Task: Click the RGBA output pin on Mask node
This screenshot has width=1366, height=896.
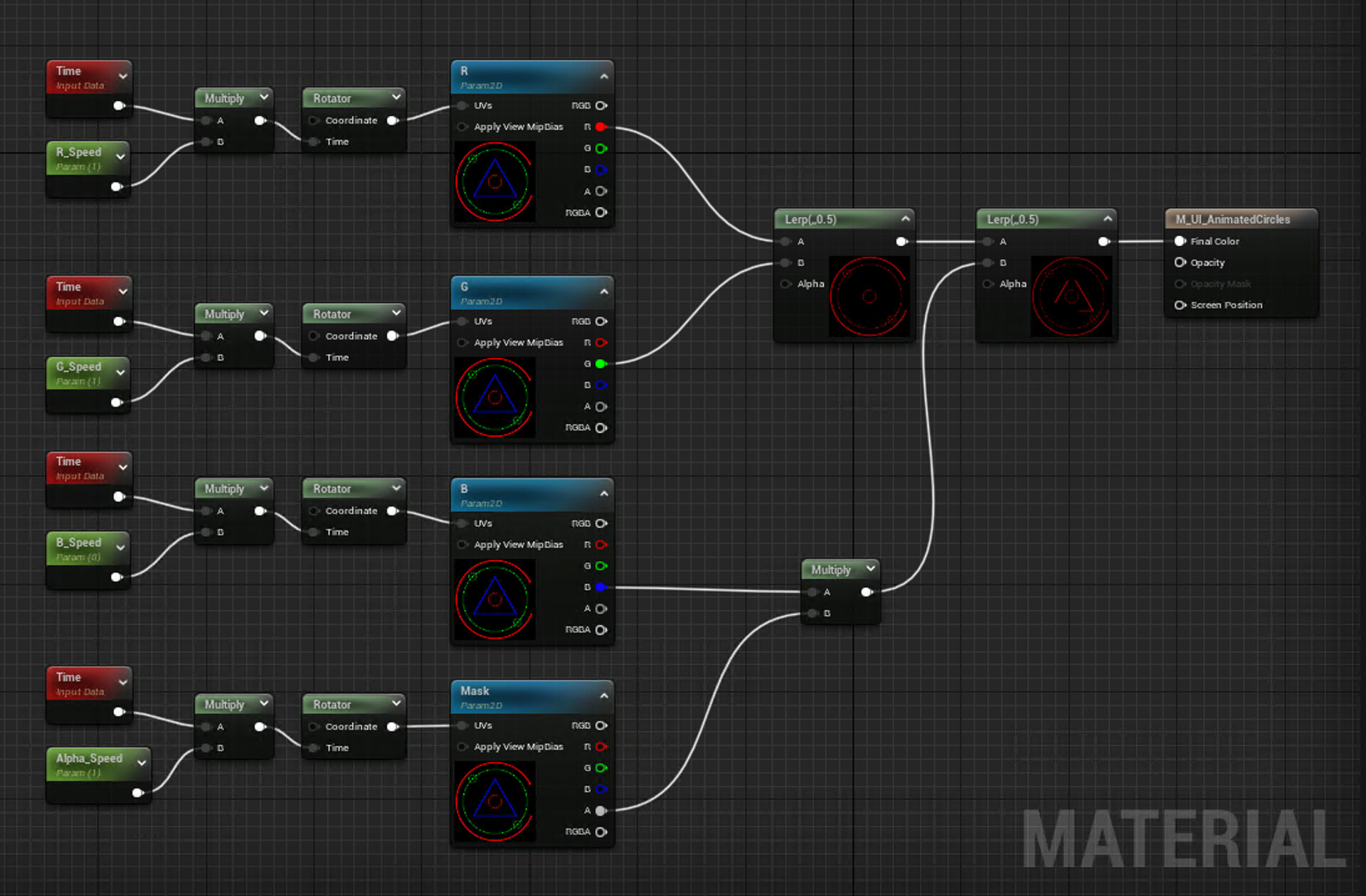Action: click(x=600, y=832)
